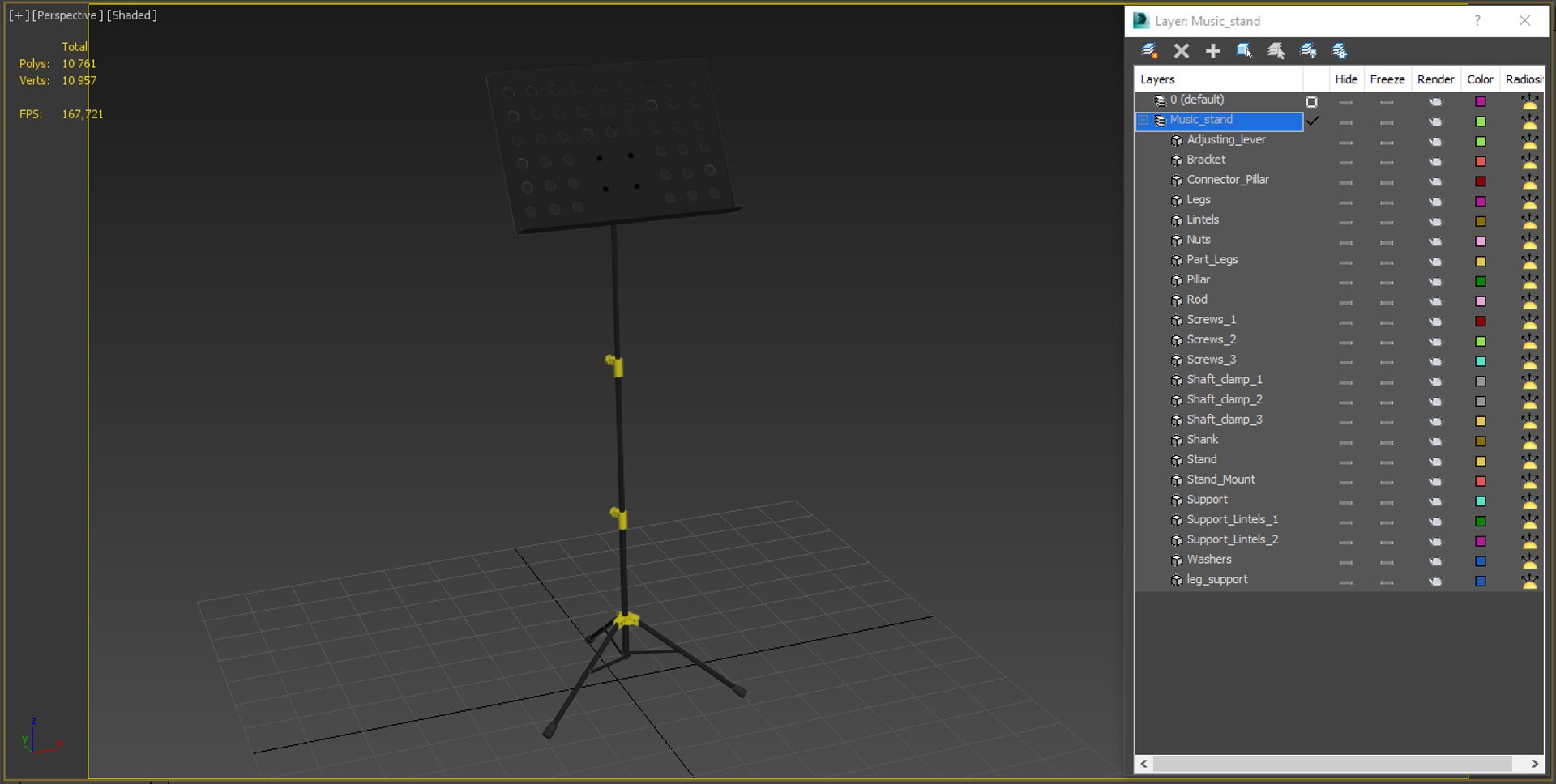Open the [Perspective] viewport view menu
Image resolution: width=1556 pixels, height=784 pixels.
pos(68,15)
